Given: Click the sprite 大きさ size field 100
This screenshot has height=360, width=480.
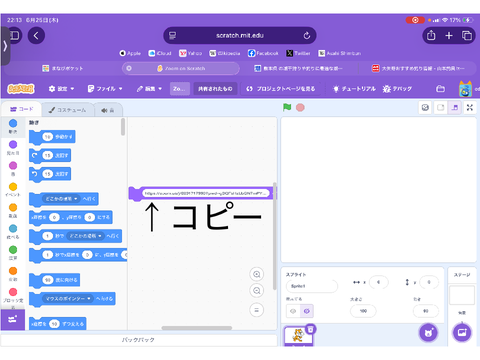Looking at the screenshot, I should pyautogui.click(x=363, y=311).
